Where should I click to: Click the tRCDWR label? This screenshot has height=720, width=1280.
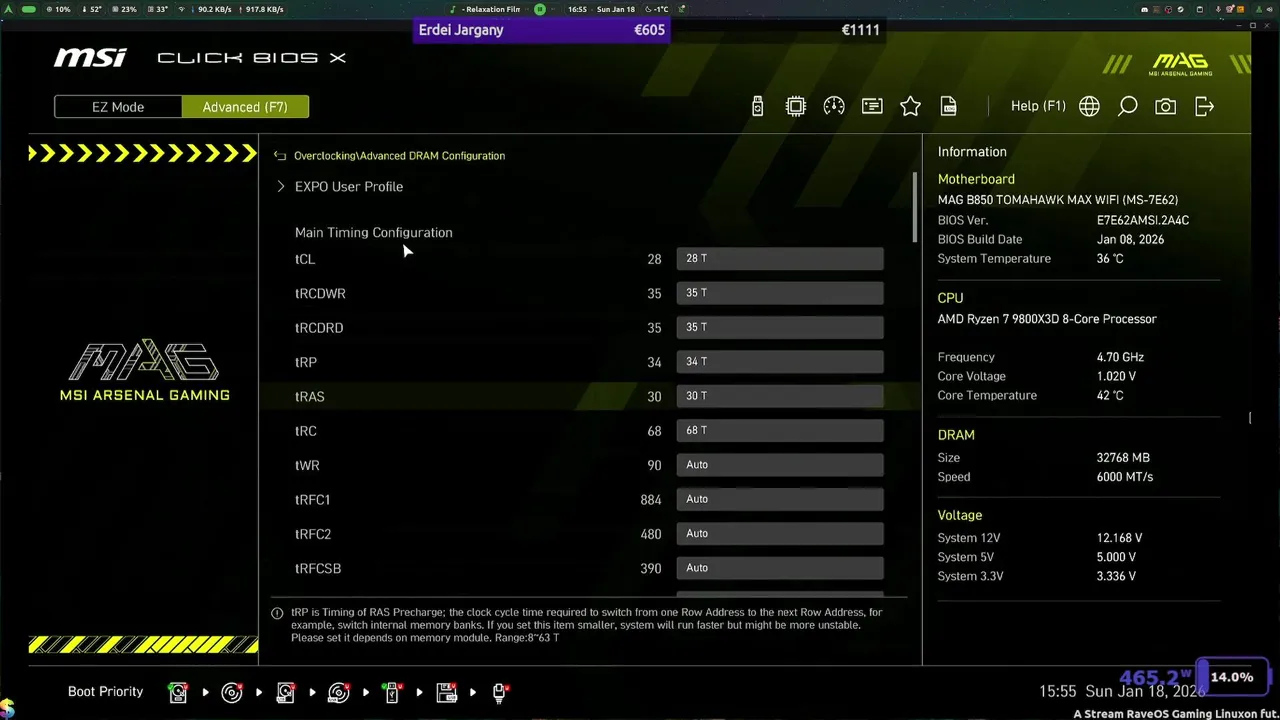(x=320, y=294)
